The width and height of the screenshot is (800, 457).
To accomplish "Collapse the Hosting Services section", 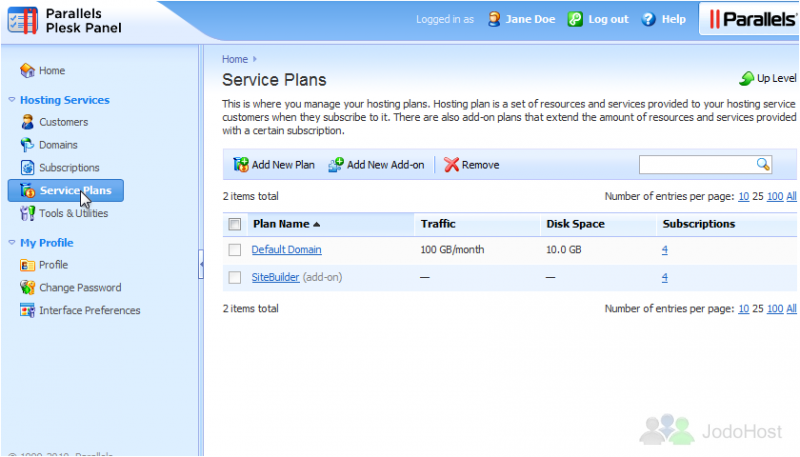I will (12, 100).
